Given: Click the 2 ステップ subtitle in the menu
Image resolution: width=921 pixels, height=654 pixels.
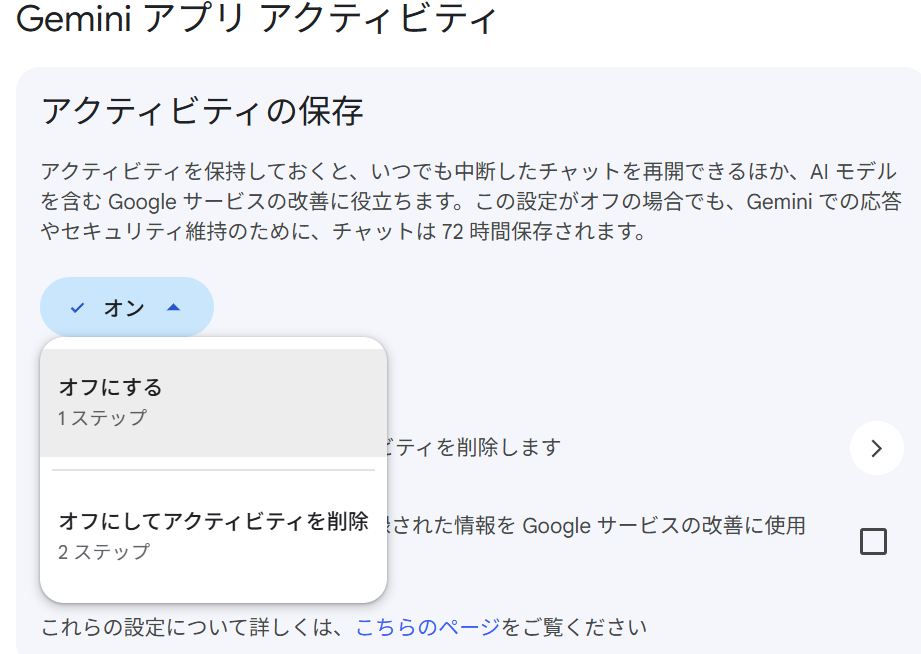Looking at the screenshot, I should pos(104,552).
